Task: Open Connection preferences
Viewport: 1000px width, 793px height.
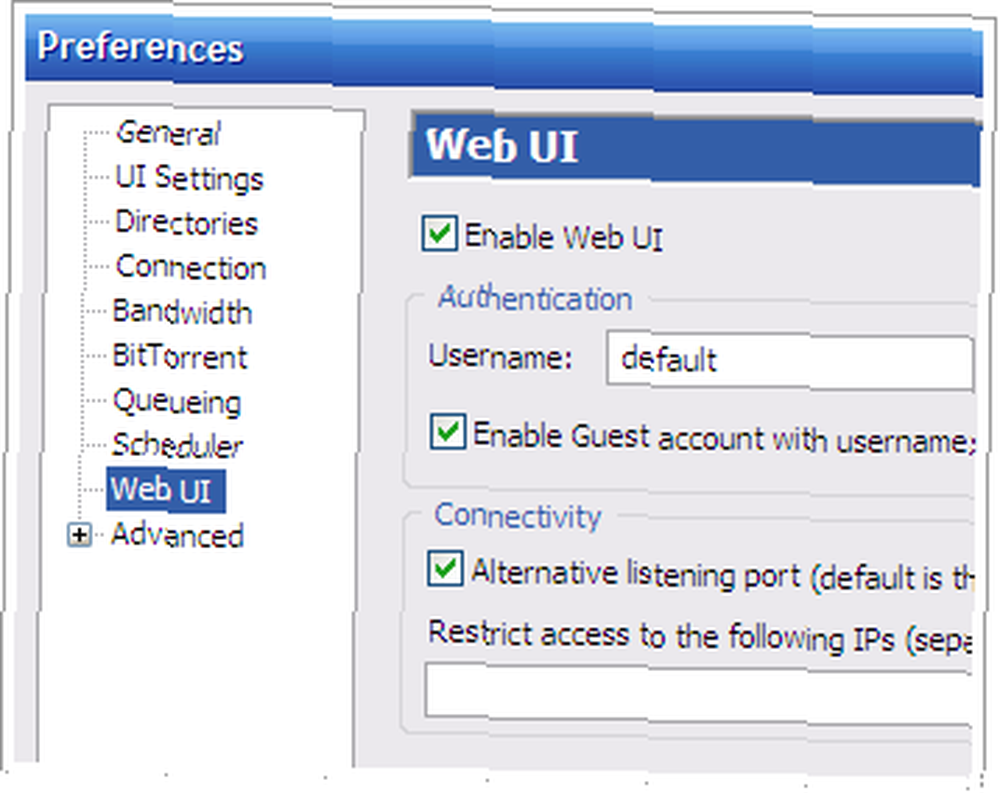Action: [x=191, y=267]
